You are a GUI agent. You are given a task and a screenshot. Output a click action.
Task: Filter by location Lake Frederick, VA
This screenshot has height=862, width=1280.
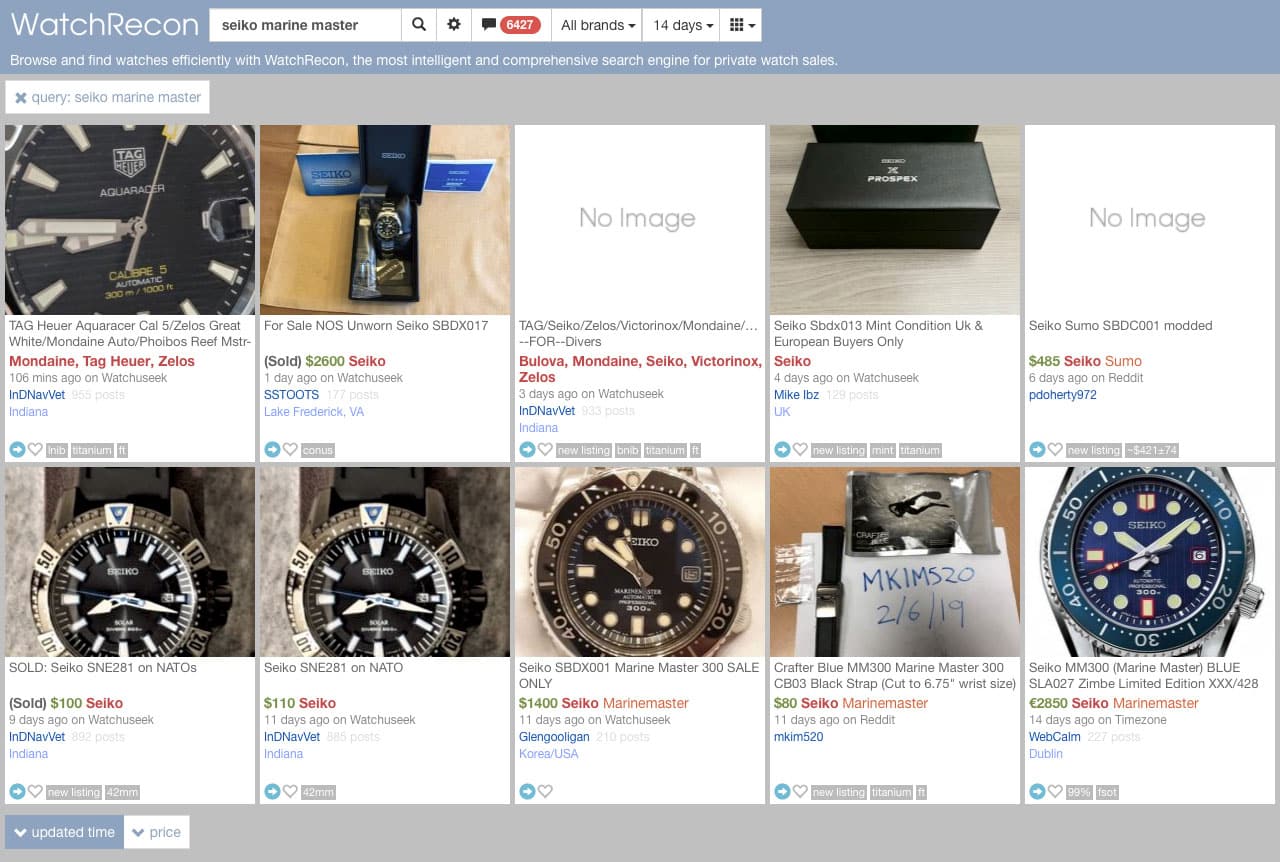314,412
